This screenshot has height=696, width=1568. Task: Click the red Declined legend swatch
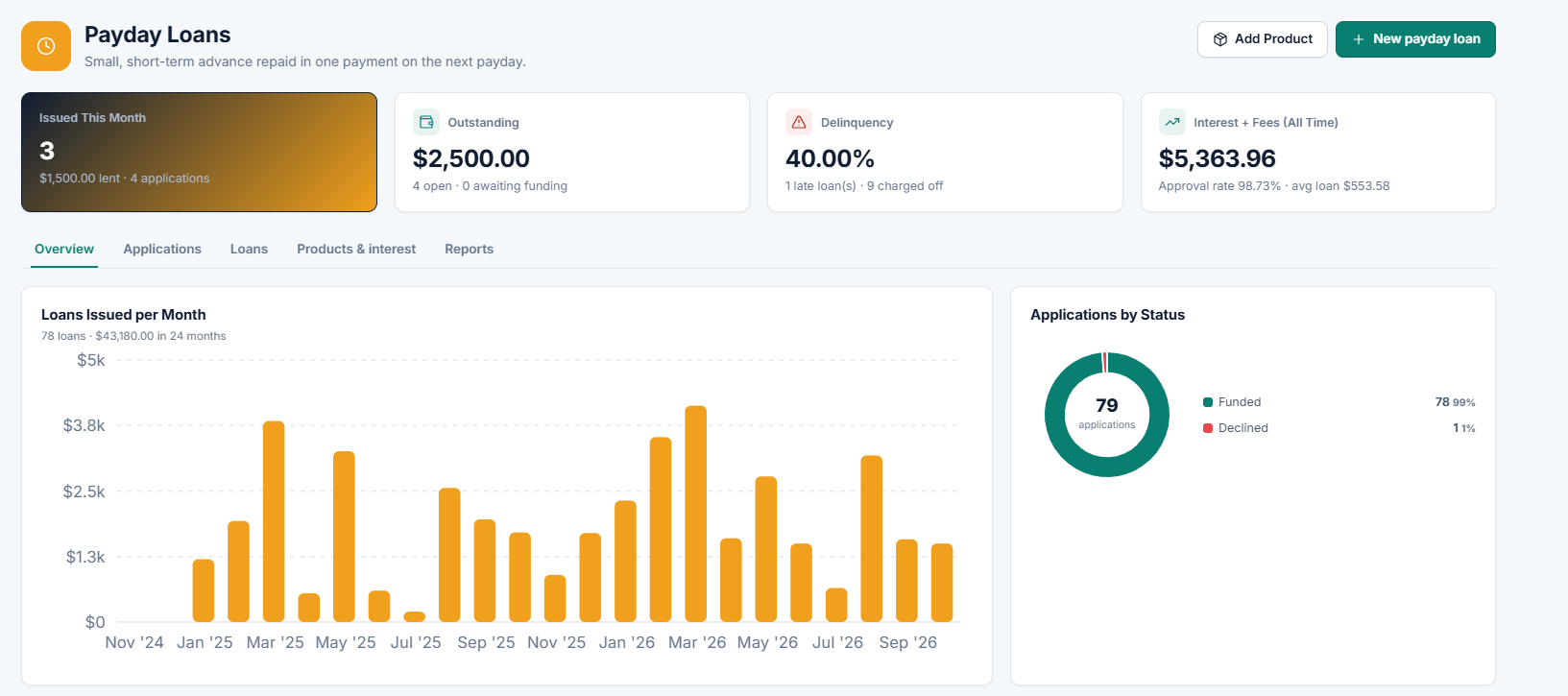[x=1208, y=428]
